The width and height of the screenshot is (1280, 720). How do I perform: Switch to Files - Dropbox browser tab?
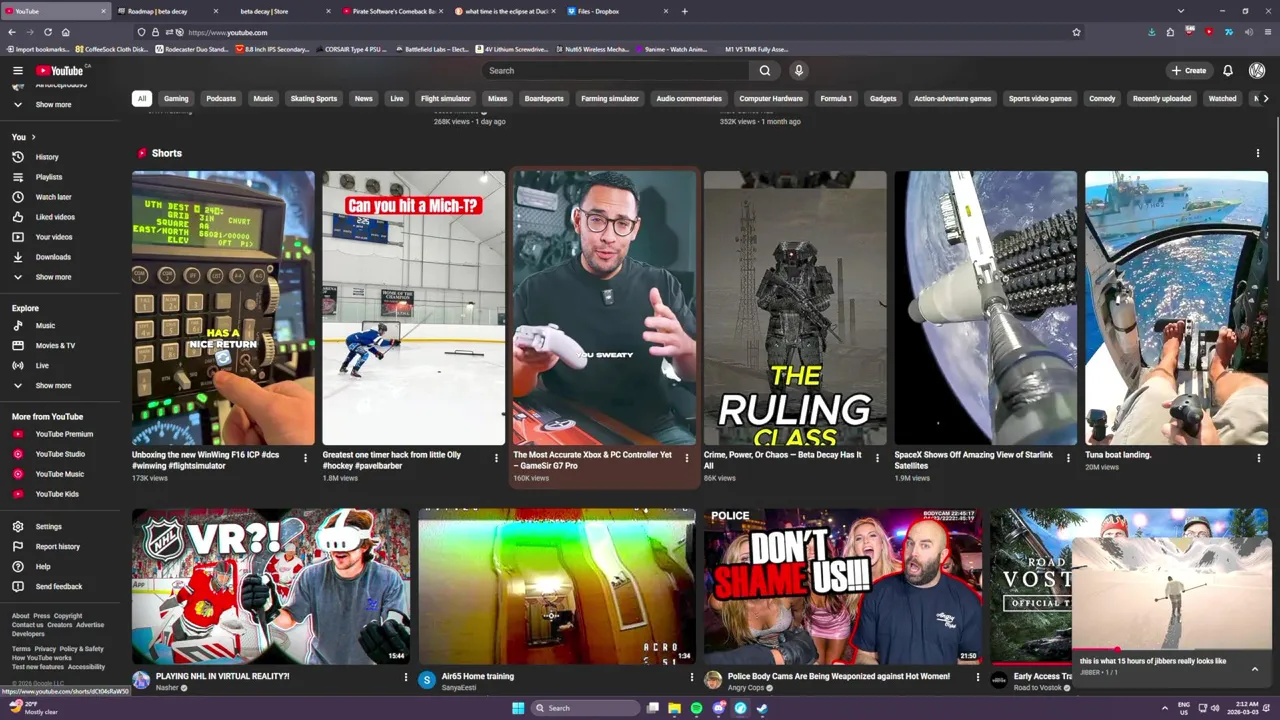pyautogui.click(x=618, y=11)
